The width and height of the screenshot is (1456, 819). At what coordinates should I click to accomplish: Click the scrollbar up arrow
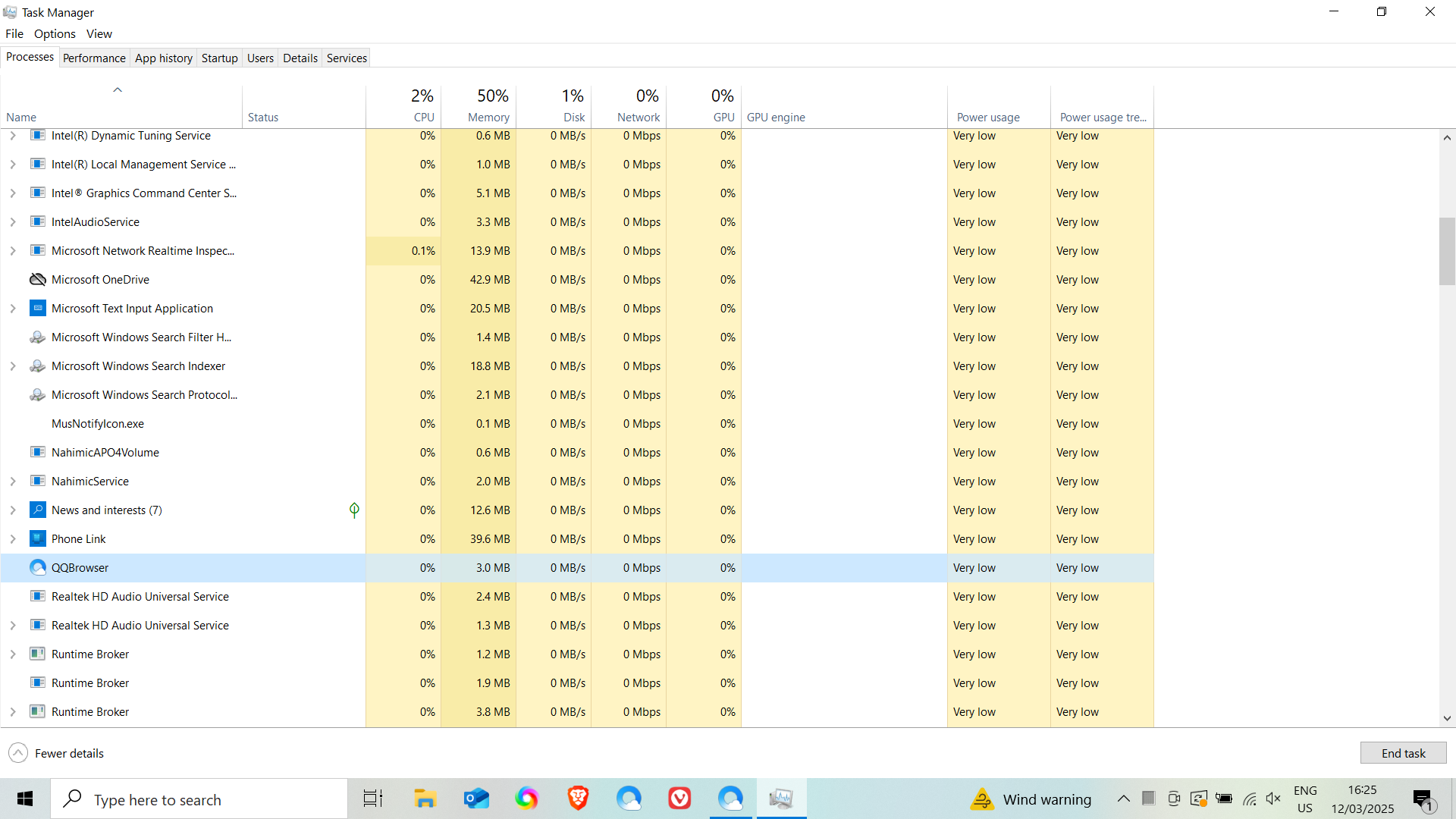pos(1447,137)
